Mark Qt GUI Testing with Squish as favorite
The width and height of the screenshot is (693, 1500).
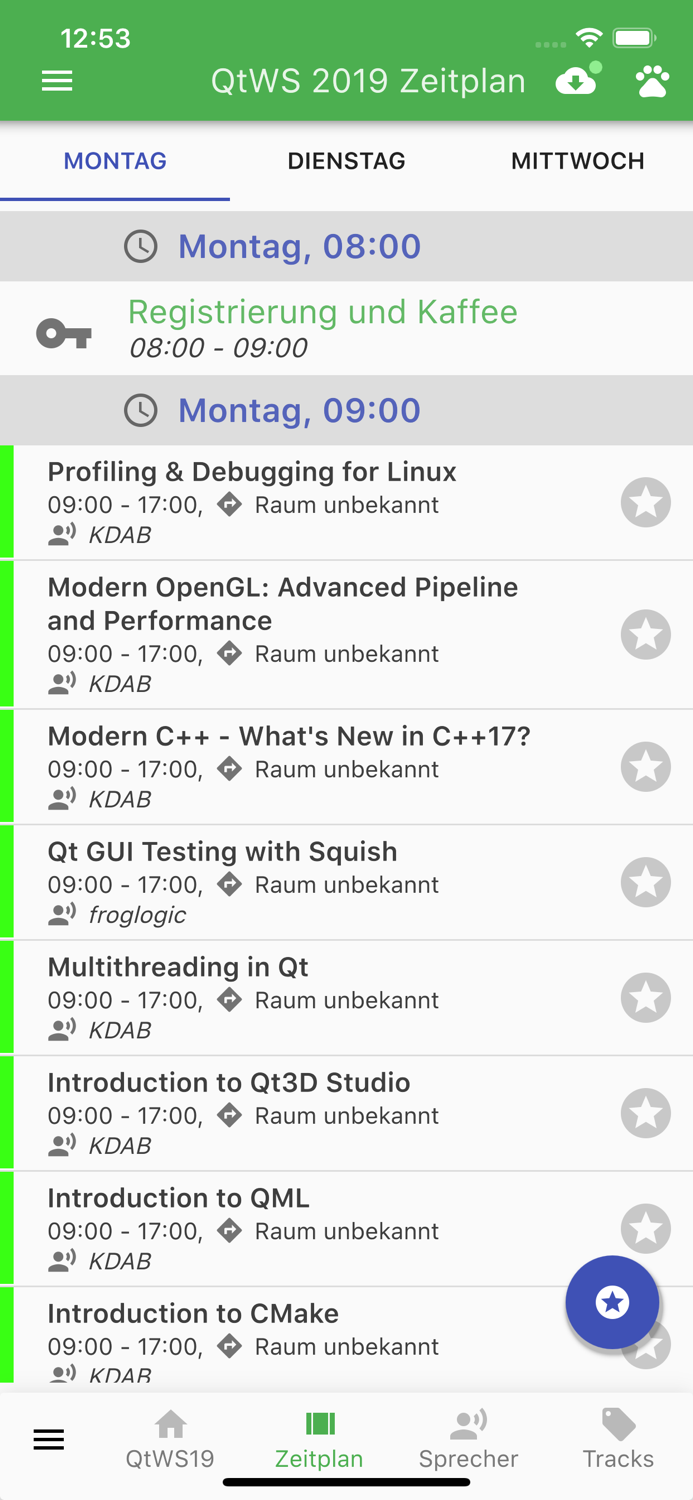pos(645,882)
